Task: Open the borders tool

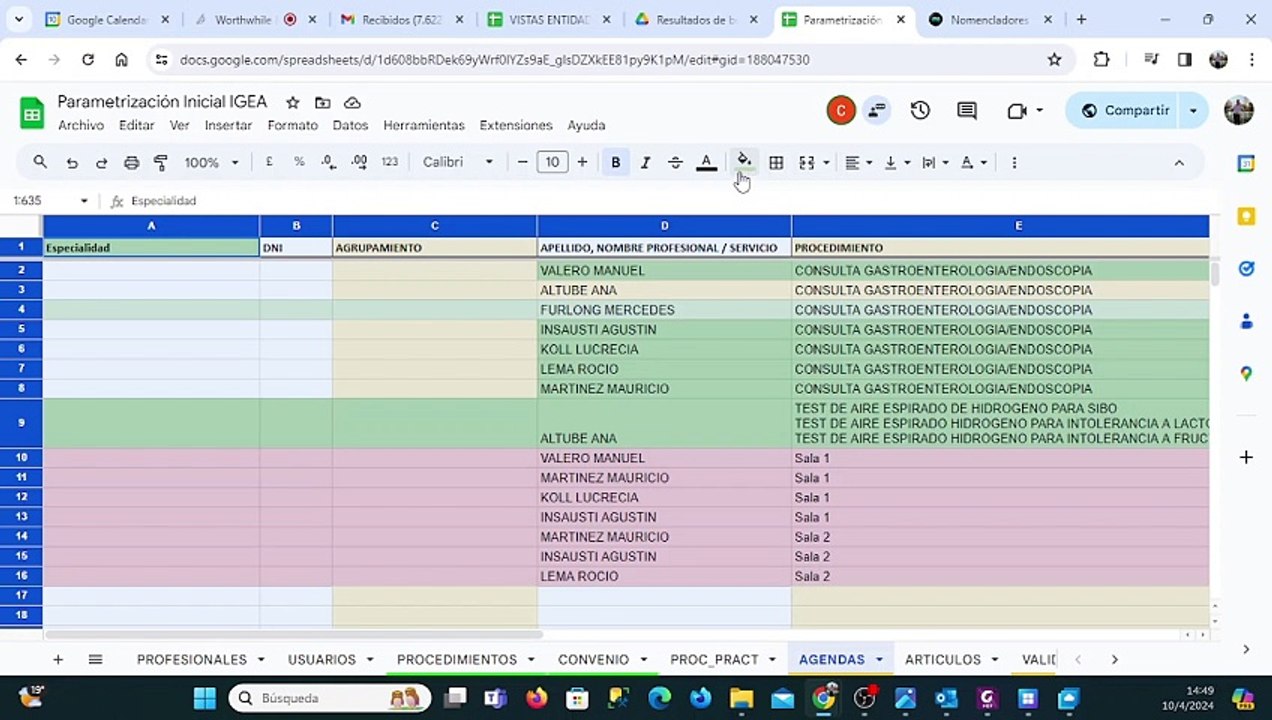Action: click(776, 162)
